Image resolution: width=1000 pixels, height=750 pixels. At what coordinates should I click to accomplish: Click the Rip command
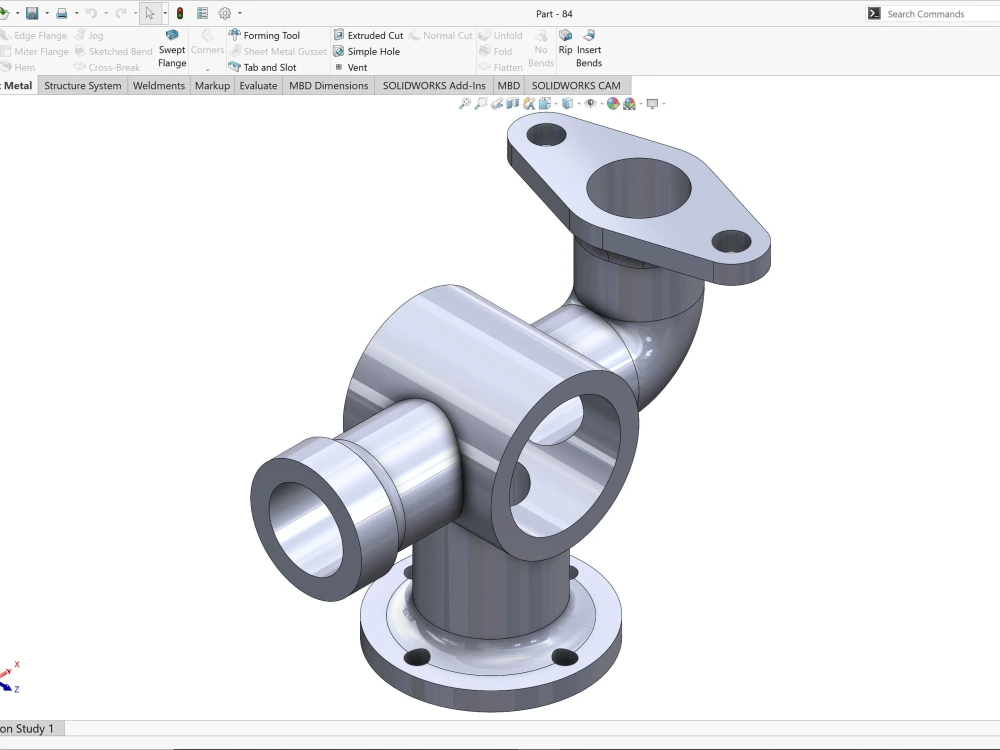click(565, 50)
